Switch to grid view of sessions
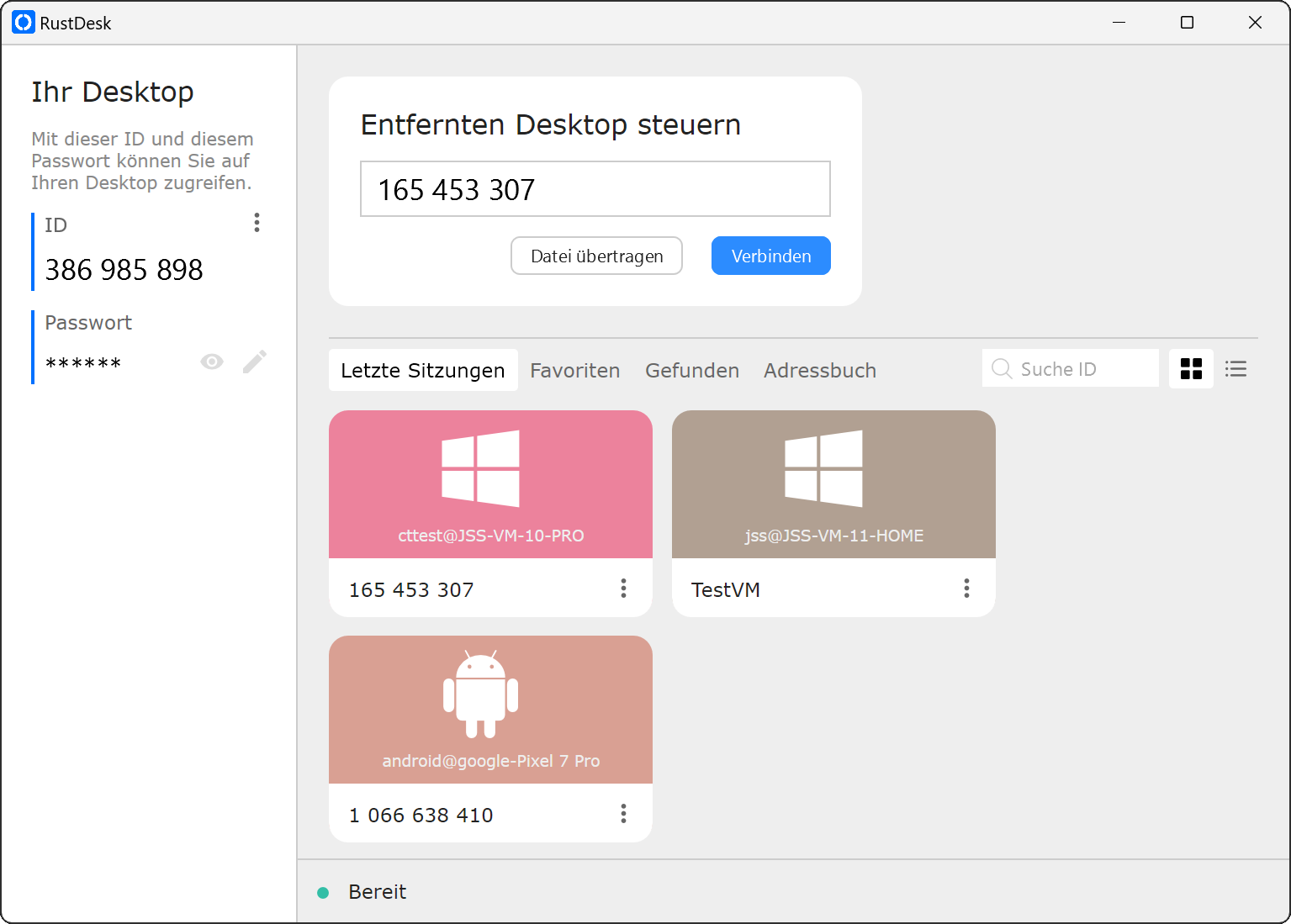The height and width of the screenshot is (924, 1291). [1191, 369]
